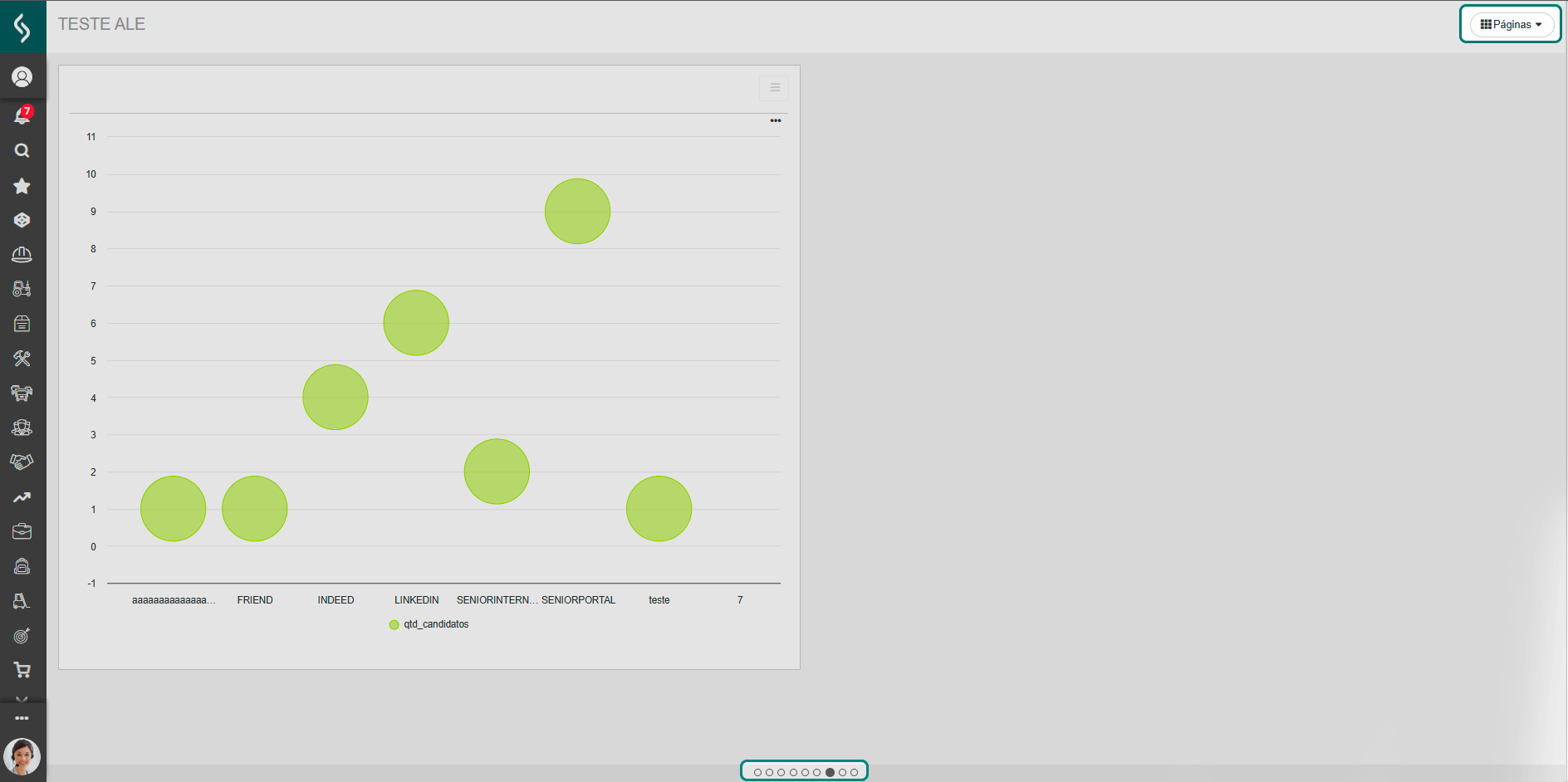Viewport: 1568px width, 782px height.
Task: Open the tractor module icon
Action: click(x=22, y=289)
